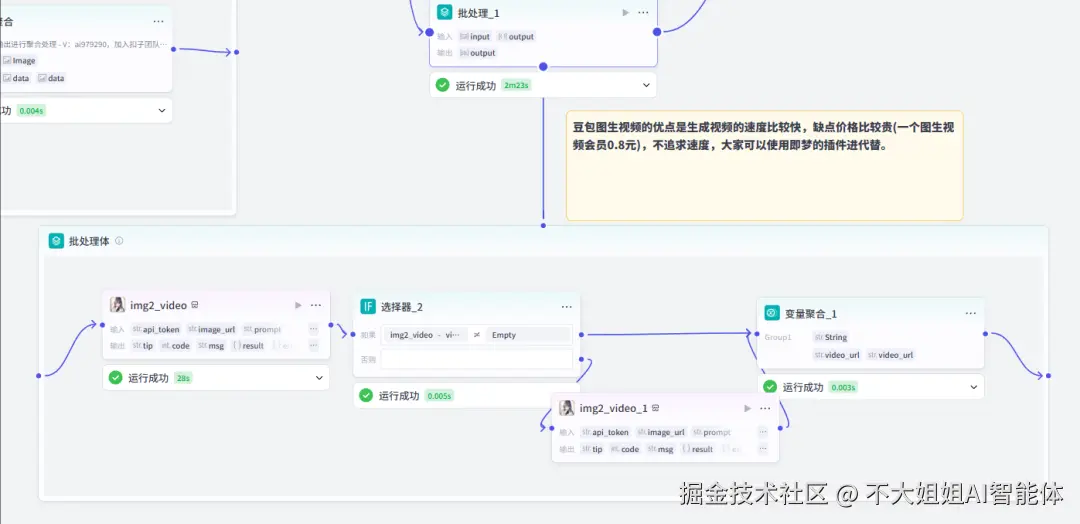Click the 批处理体 container icon
Image resolution: width=1080 pixels, height=524 pixels.
56,241
